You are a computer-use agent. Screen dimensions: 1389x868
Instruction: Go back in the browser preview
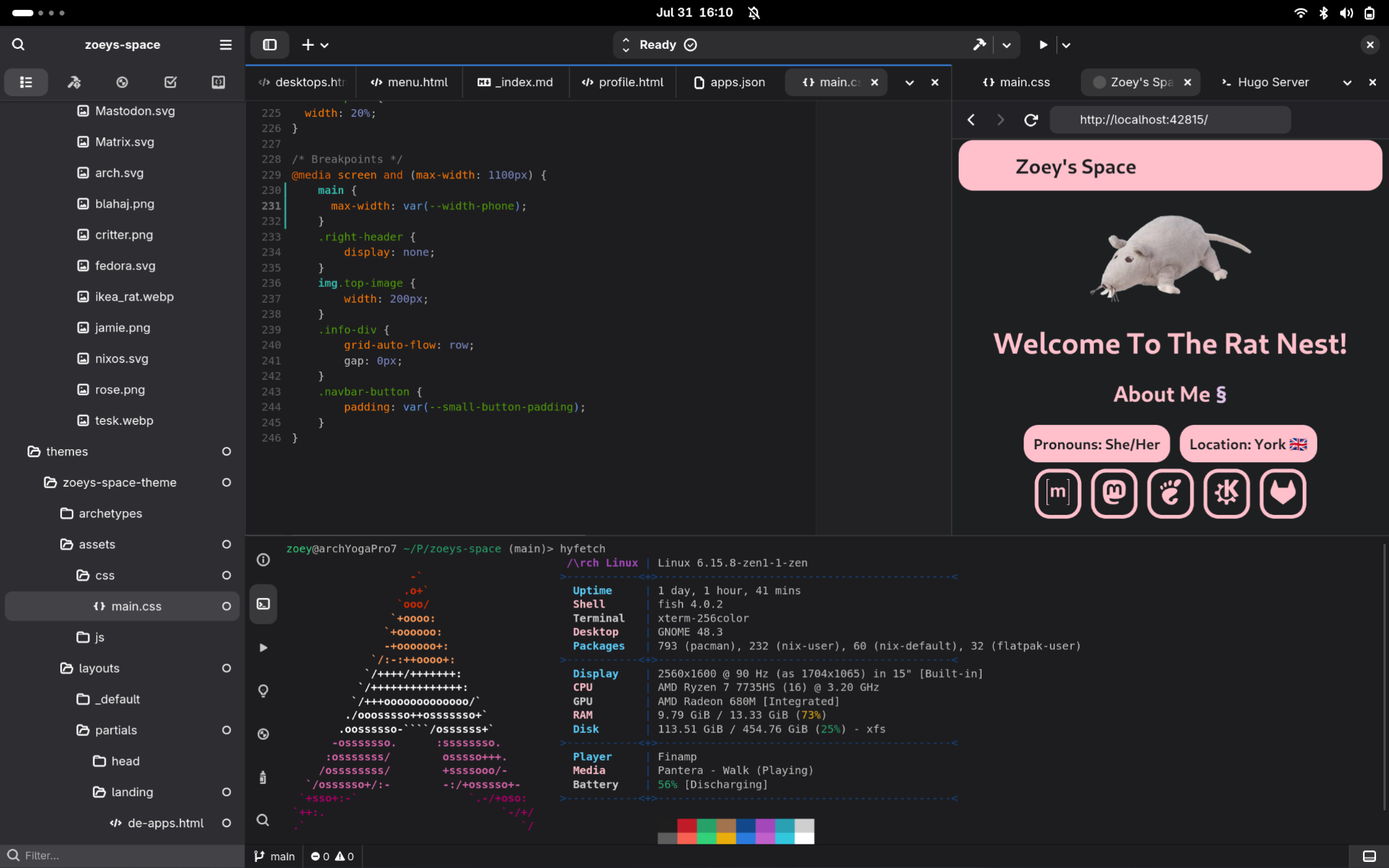click(971, 120)
